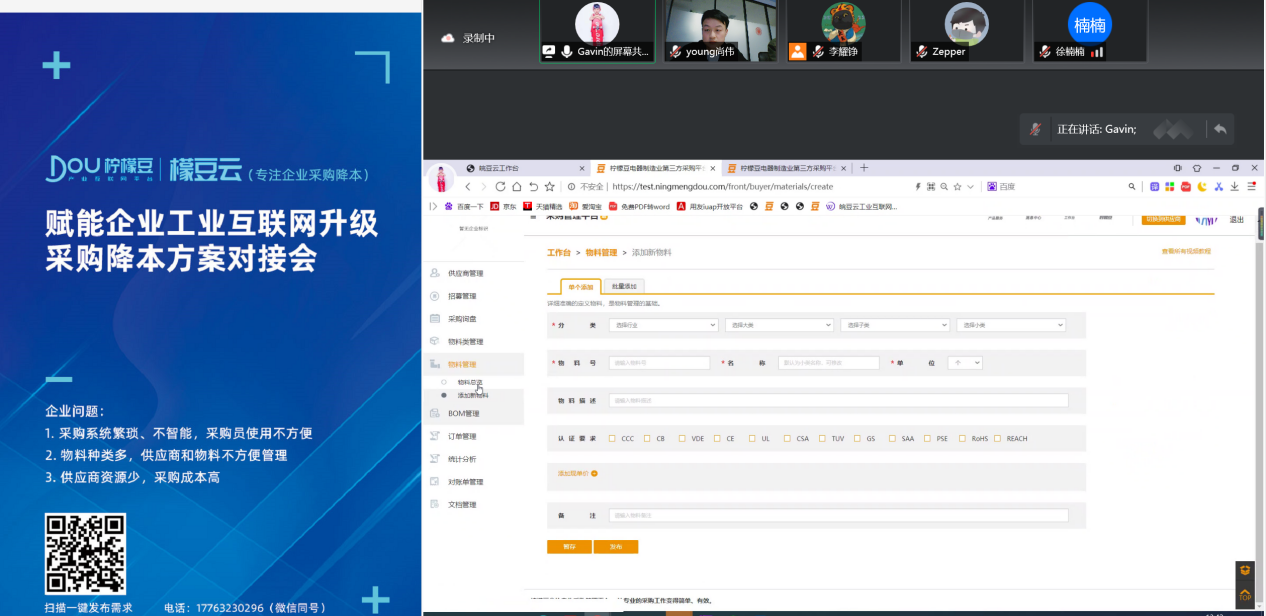Select 物料总览 submenu item
1266x616 pixels.
[470, 382]
